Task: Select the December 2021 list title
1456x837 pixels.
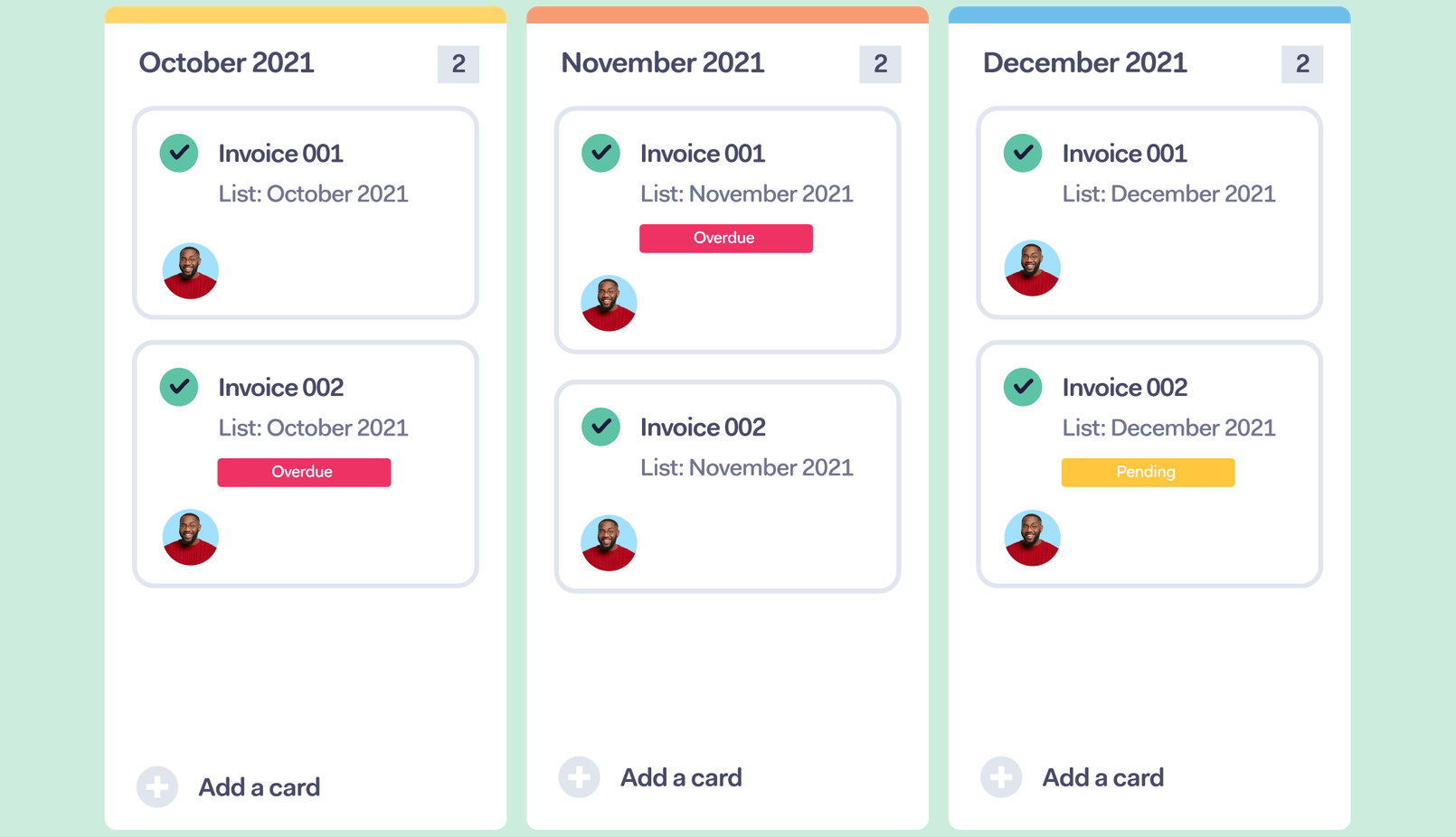Action: pyautogui.click(x=1084, y=63)
